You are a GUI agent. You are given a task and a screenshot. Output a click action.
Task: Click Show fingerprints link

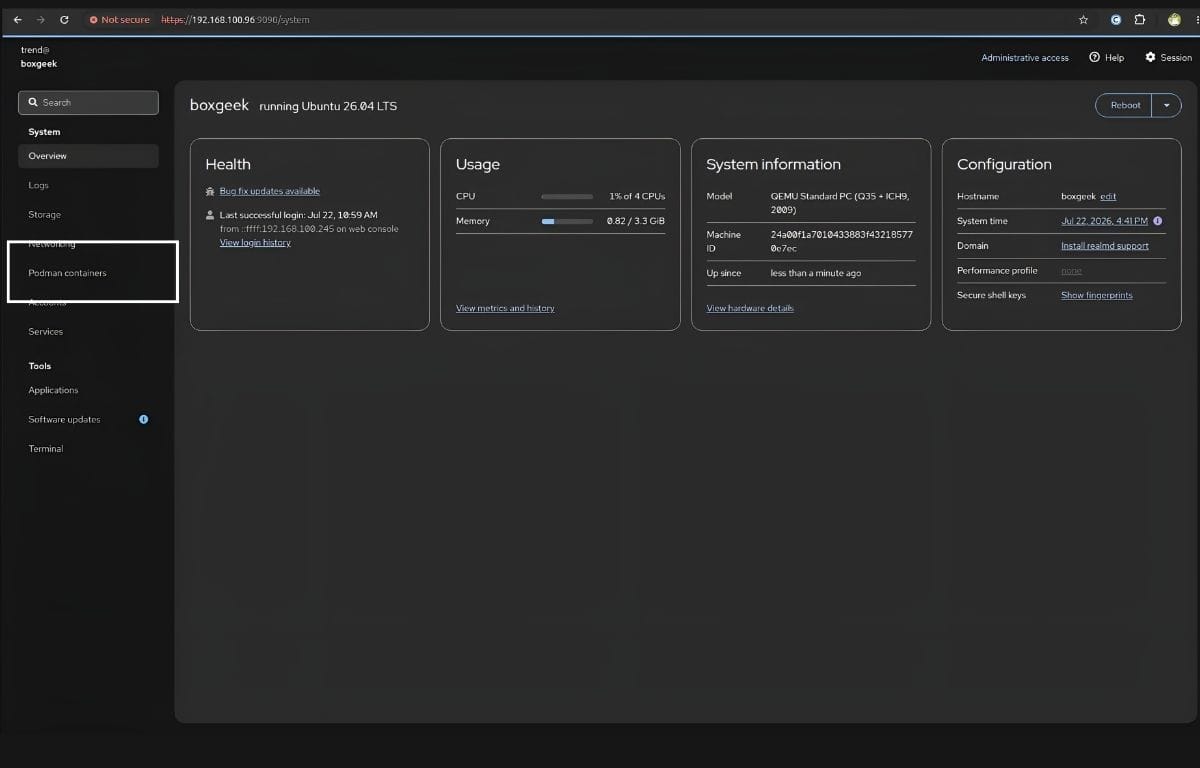pyautogui.click(x=1097, y=295)
